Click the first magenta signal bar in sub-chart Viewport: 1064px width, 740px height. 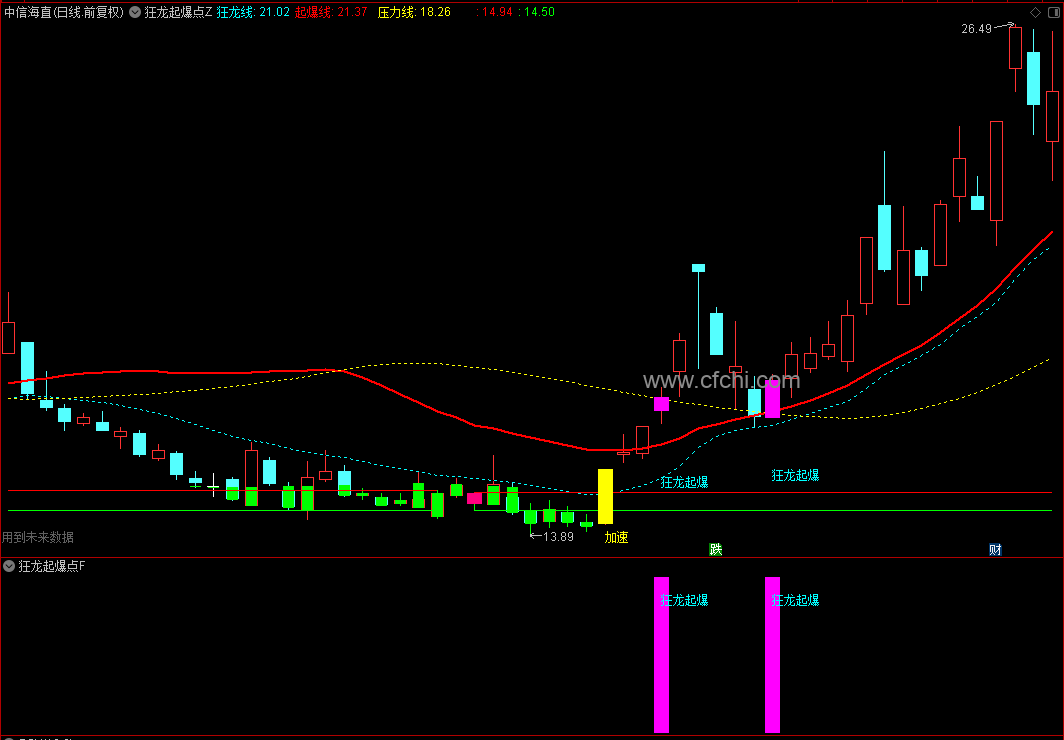[x=661, y=655]
